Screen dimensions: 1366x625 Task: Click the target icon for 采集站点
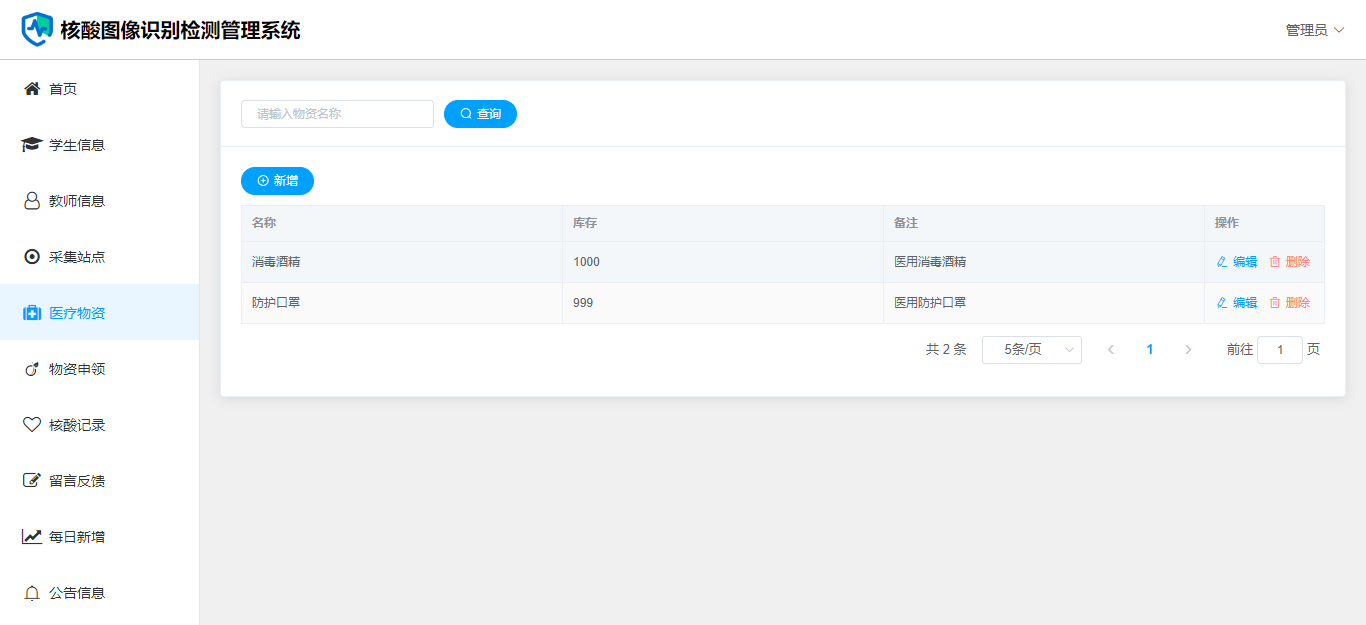(32, 257)
